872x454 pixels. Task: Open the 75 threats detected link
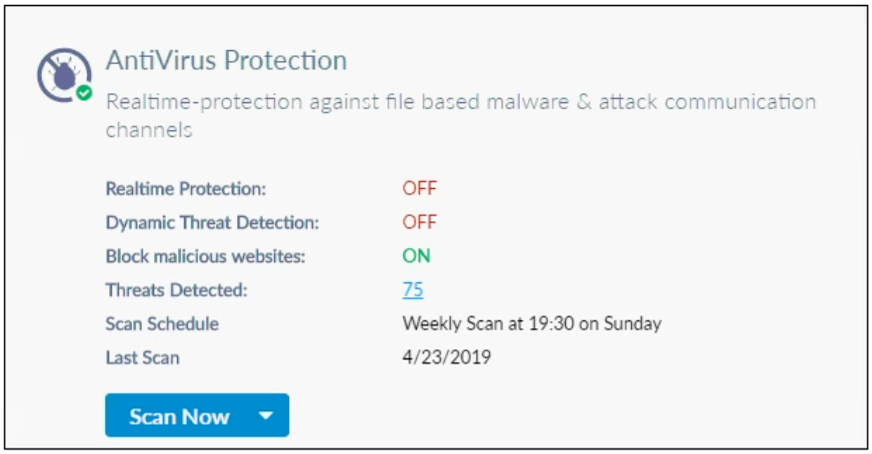pyautogui.click(x=412, y=290)
